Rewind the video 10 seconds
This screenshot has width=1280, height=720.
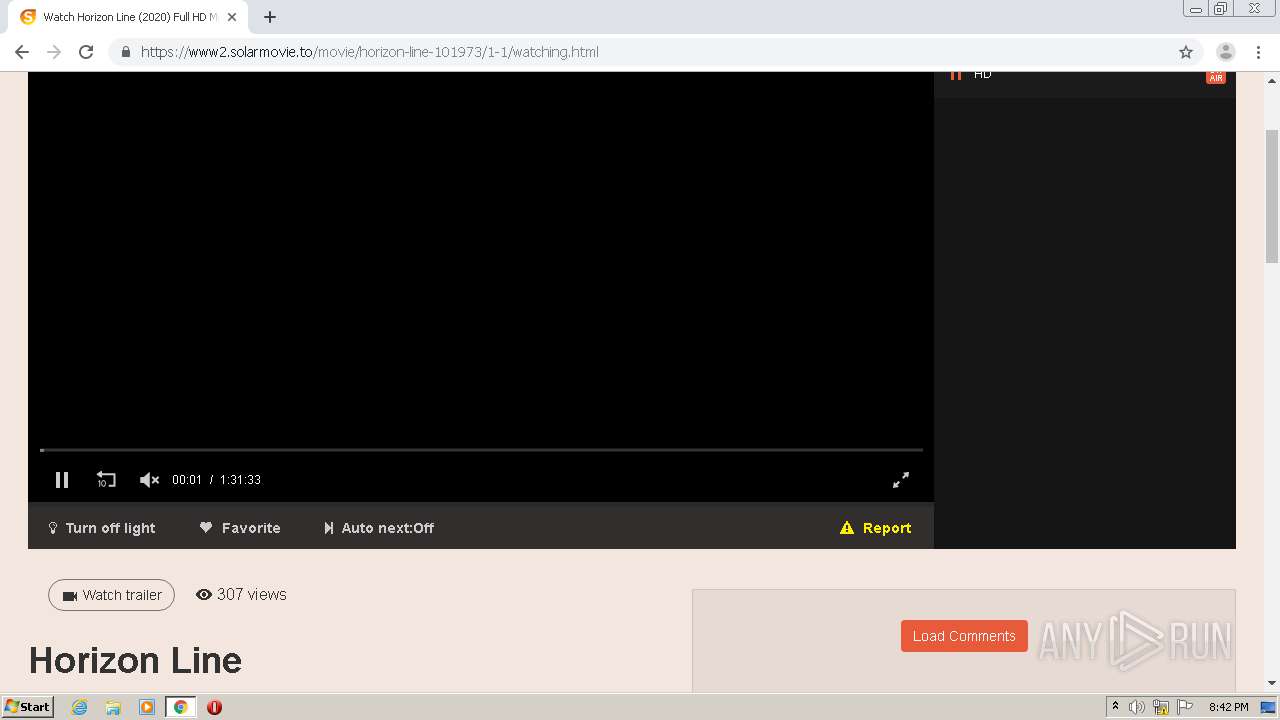point(106,480)
